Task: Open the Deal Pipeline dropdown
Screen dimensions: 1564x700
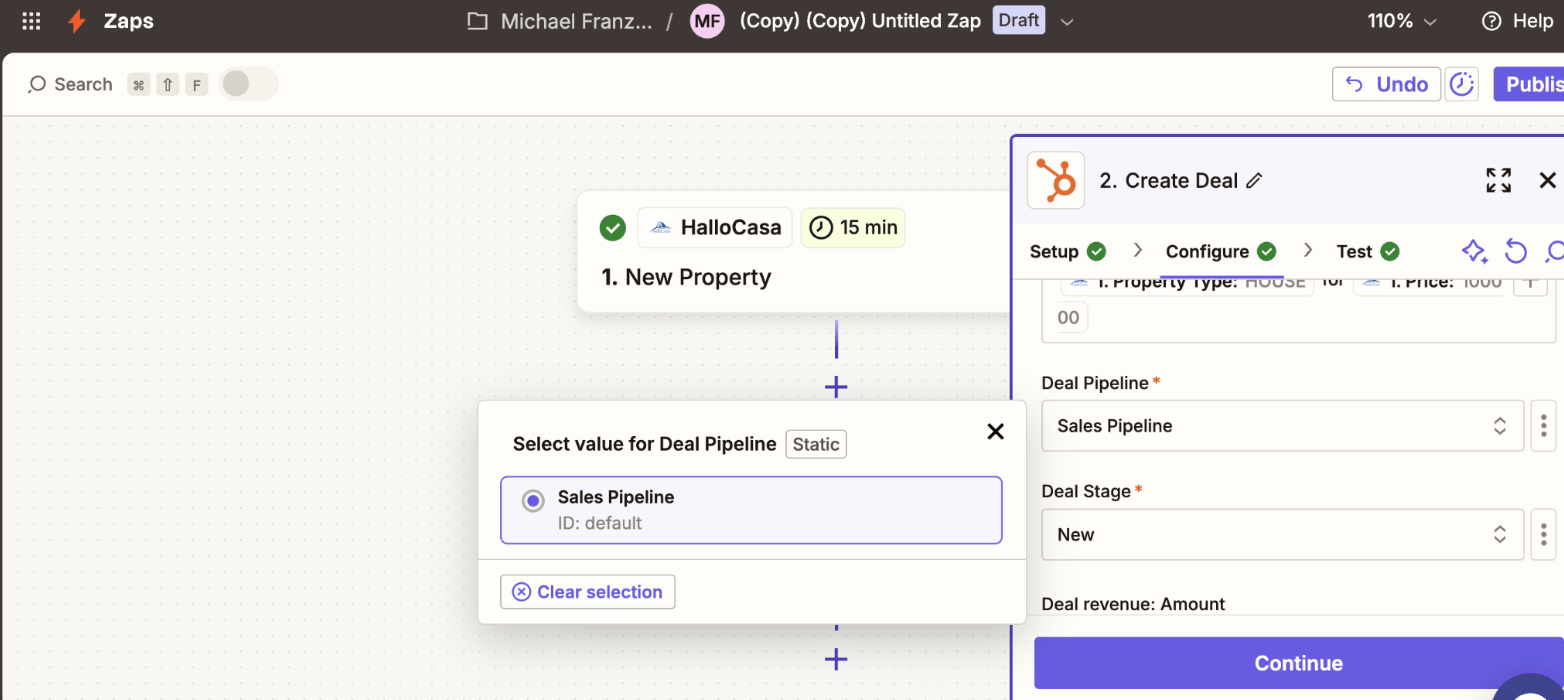Action: click(x=1282, y=426)
